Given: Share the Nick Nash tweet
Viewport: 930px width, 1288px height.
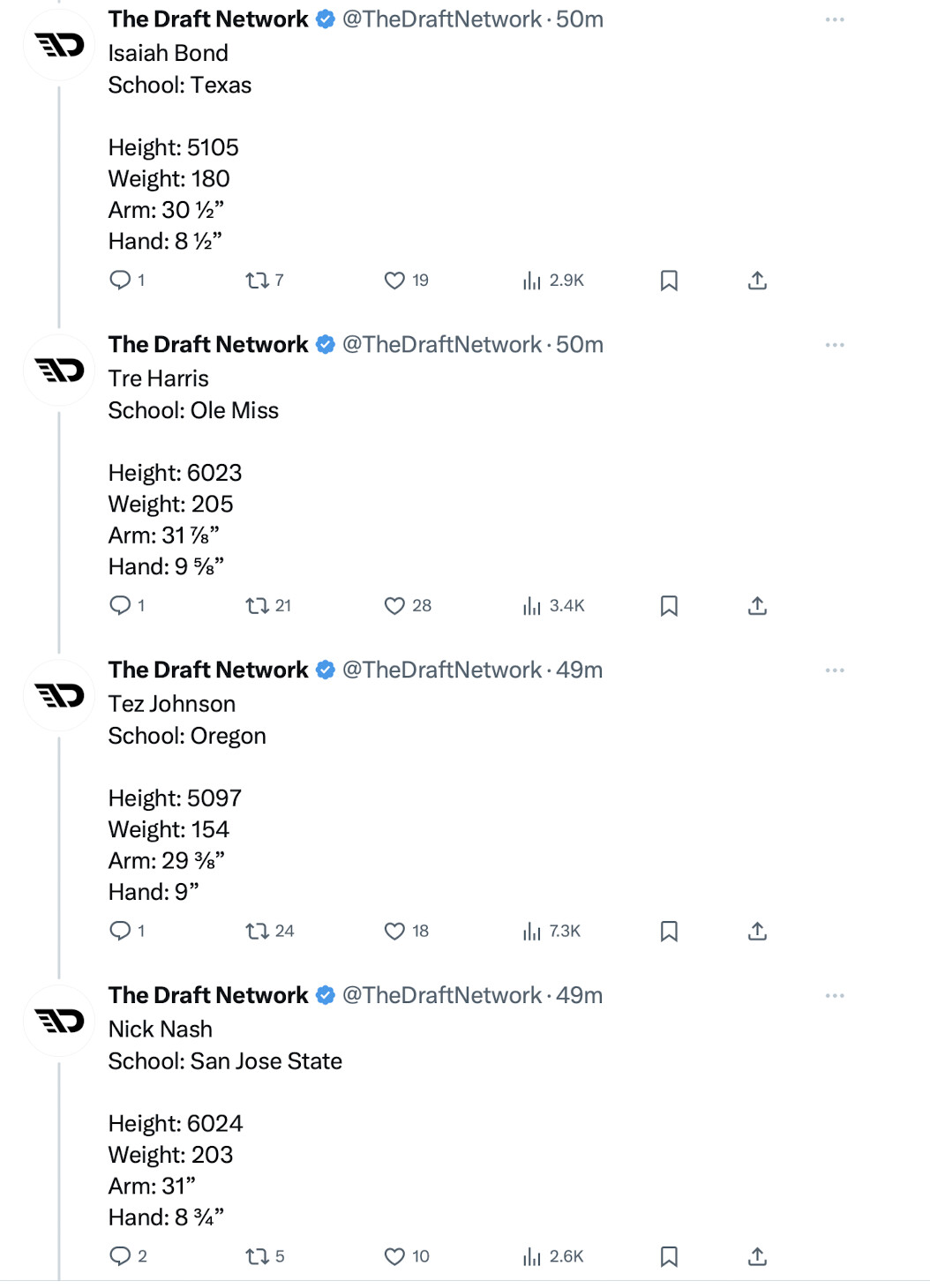Looking at the screenshot, I should [x=757, y=1256].
